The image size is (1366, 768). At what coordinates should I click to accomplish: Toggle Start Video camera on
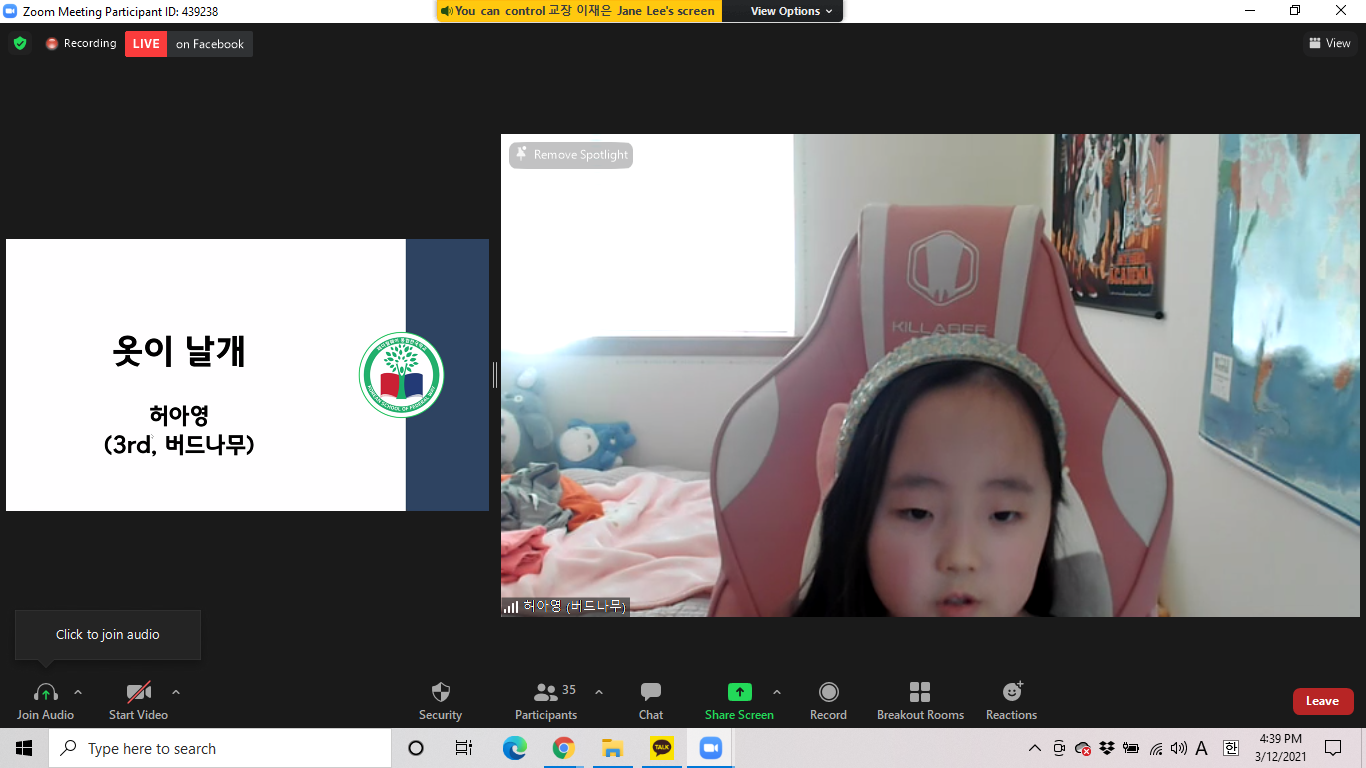[138, 692]
